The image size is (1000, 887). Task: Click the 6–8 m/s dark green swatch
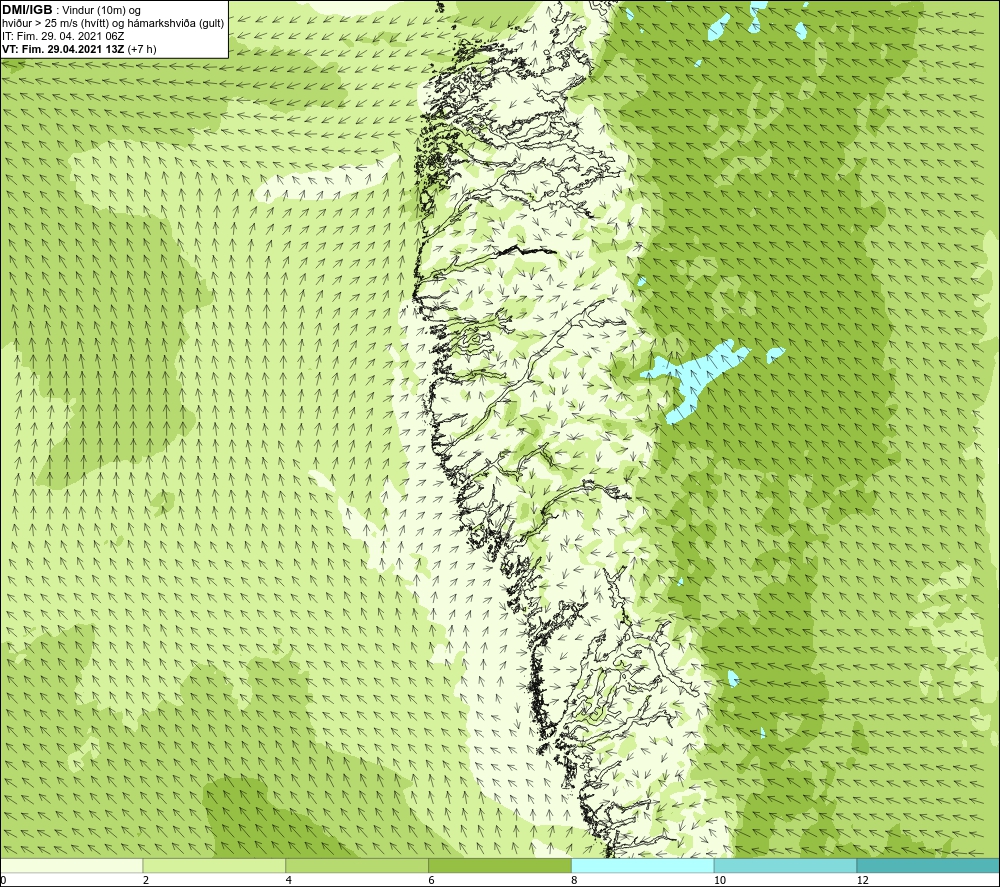(499, 865)
